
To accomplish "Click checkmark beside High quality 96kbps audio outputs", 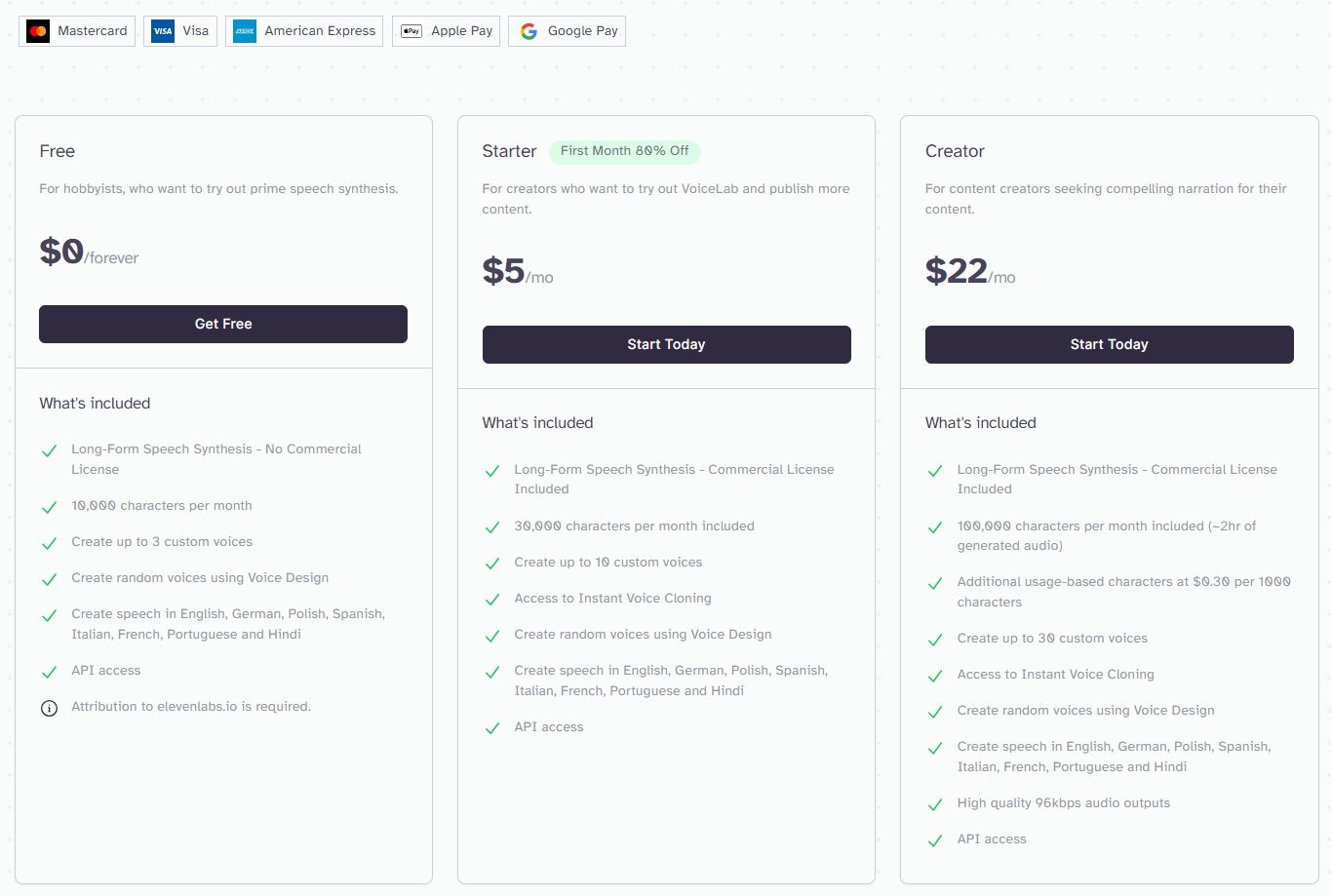I will point(935,804).
